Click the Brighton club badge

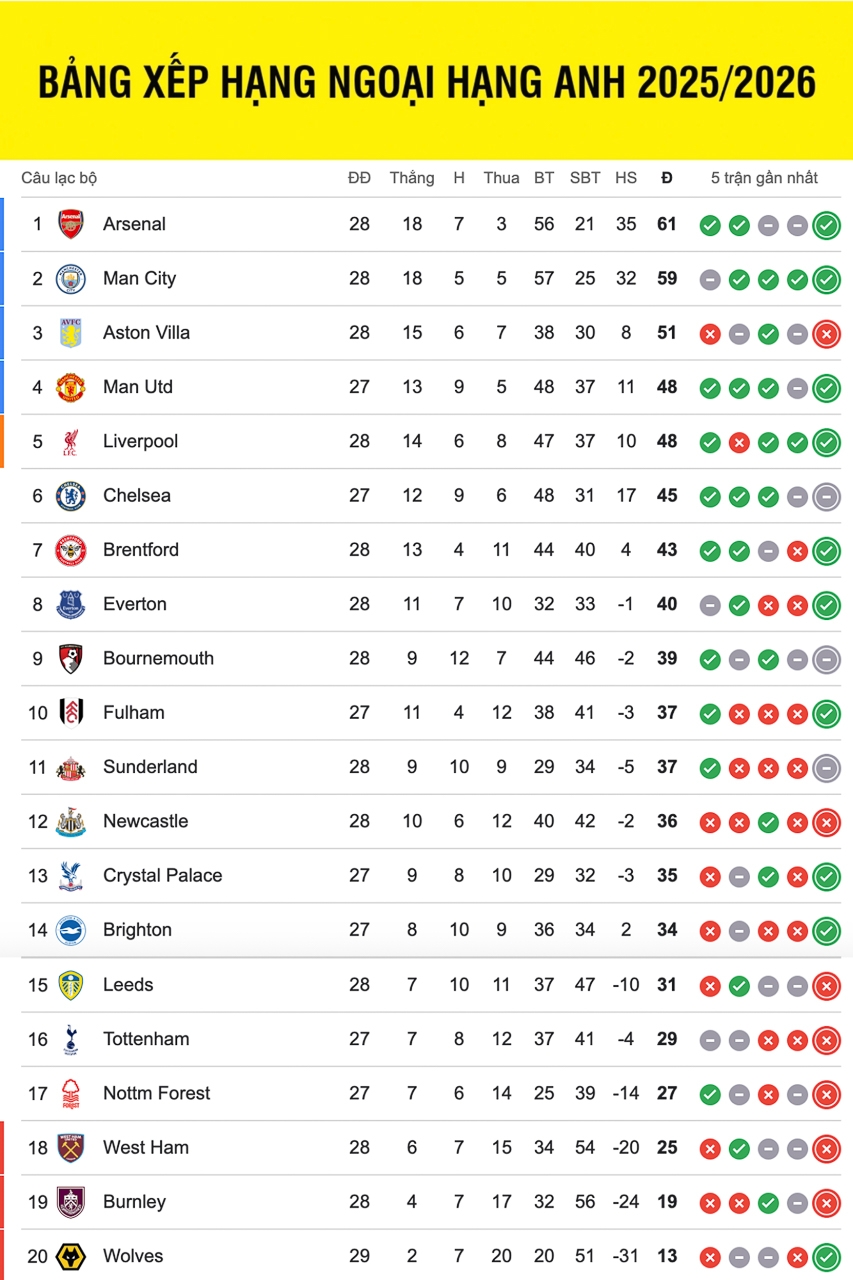pyautogui.click(x=71, y=930)
